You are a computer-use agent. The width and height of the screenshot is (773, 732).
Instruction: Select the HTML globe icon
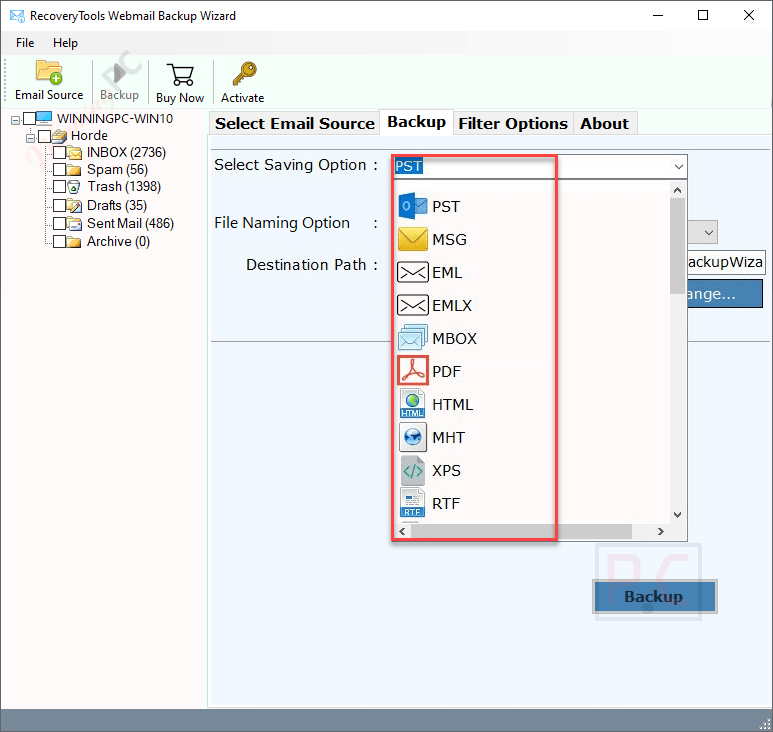413,404
